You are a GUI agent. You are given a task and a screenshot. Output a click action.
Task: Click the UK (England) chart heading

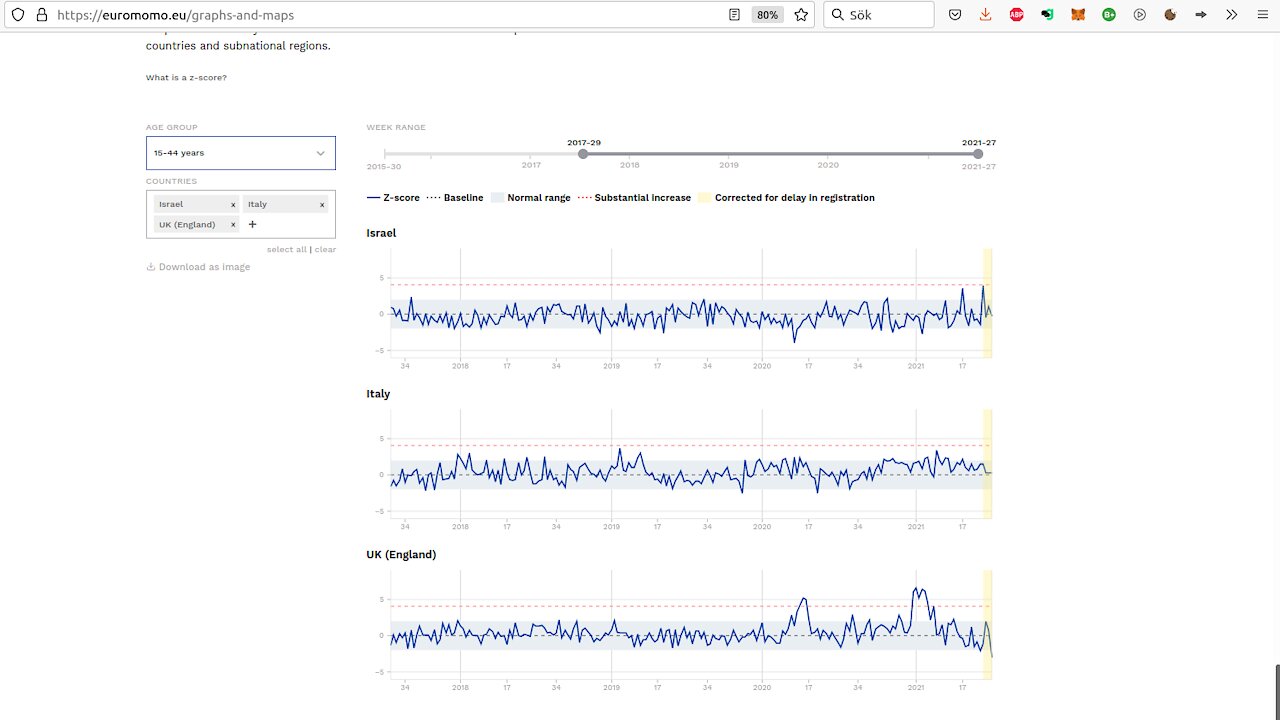(401, 554)
